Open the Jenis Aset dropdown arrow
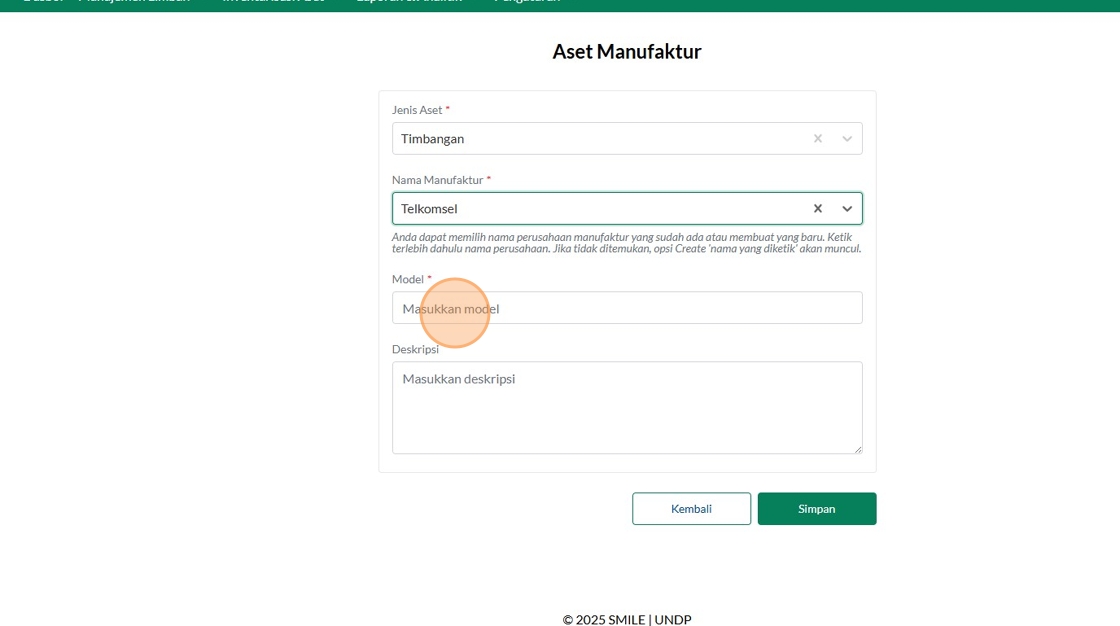This screenshot has height=626, width=1120. pyautogui.click(x=847, y=139)
